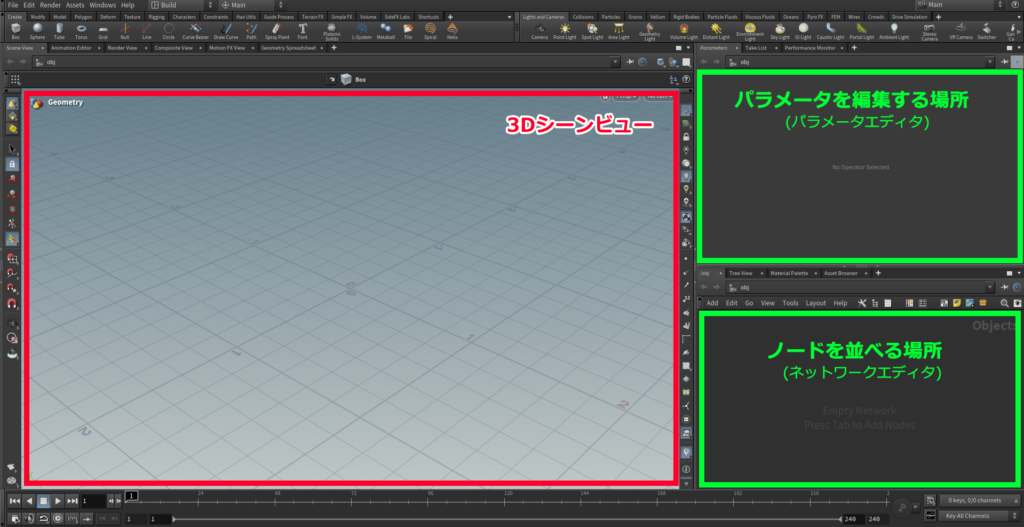Click the current frame number field
The image size is (1024, 527).
tap(93, 500)
